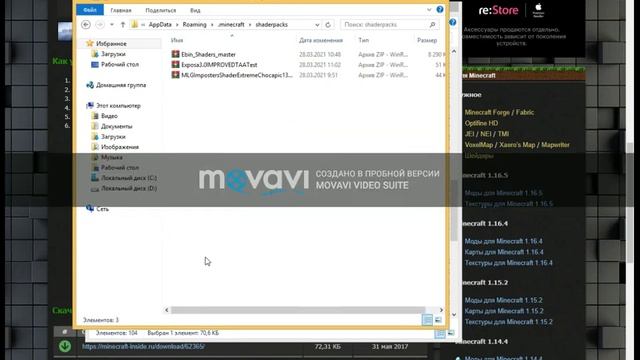Click the magnifier icon in search box

point(432,24)
